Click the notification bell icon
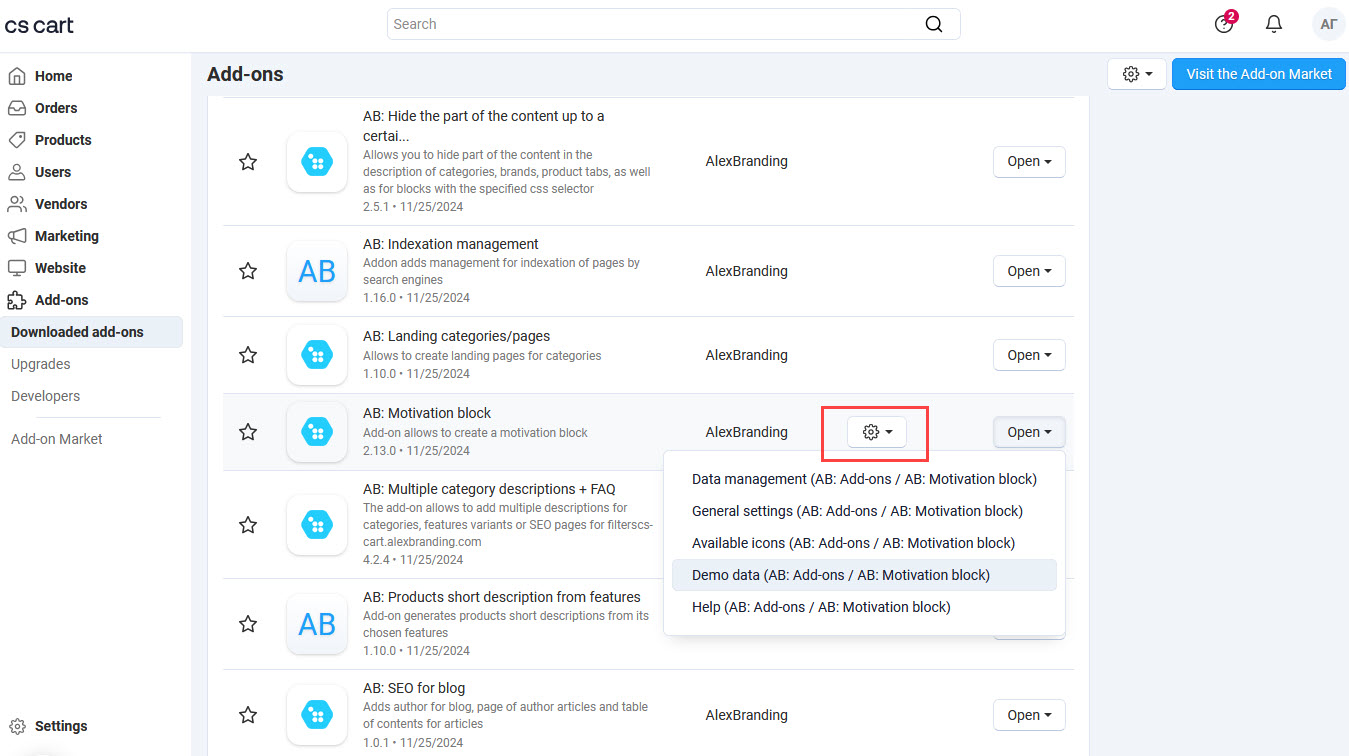This screenshot has height=756, width=1349. point(1274,22)
